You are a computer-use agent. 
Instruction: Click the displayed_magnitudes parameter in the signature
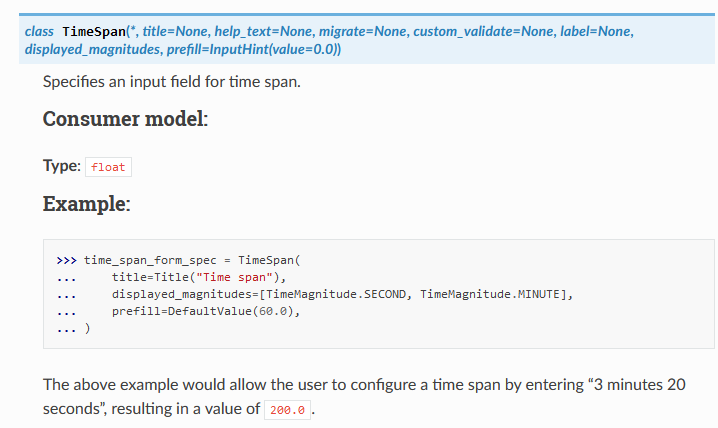[87, 50]
